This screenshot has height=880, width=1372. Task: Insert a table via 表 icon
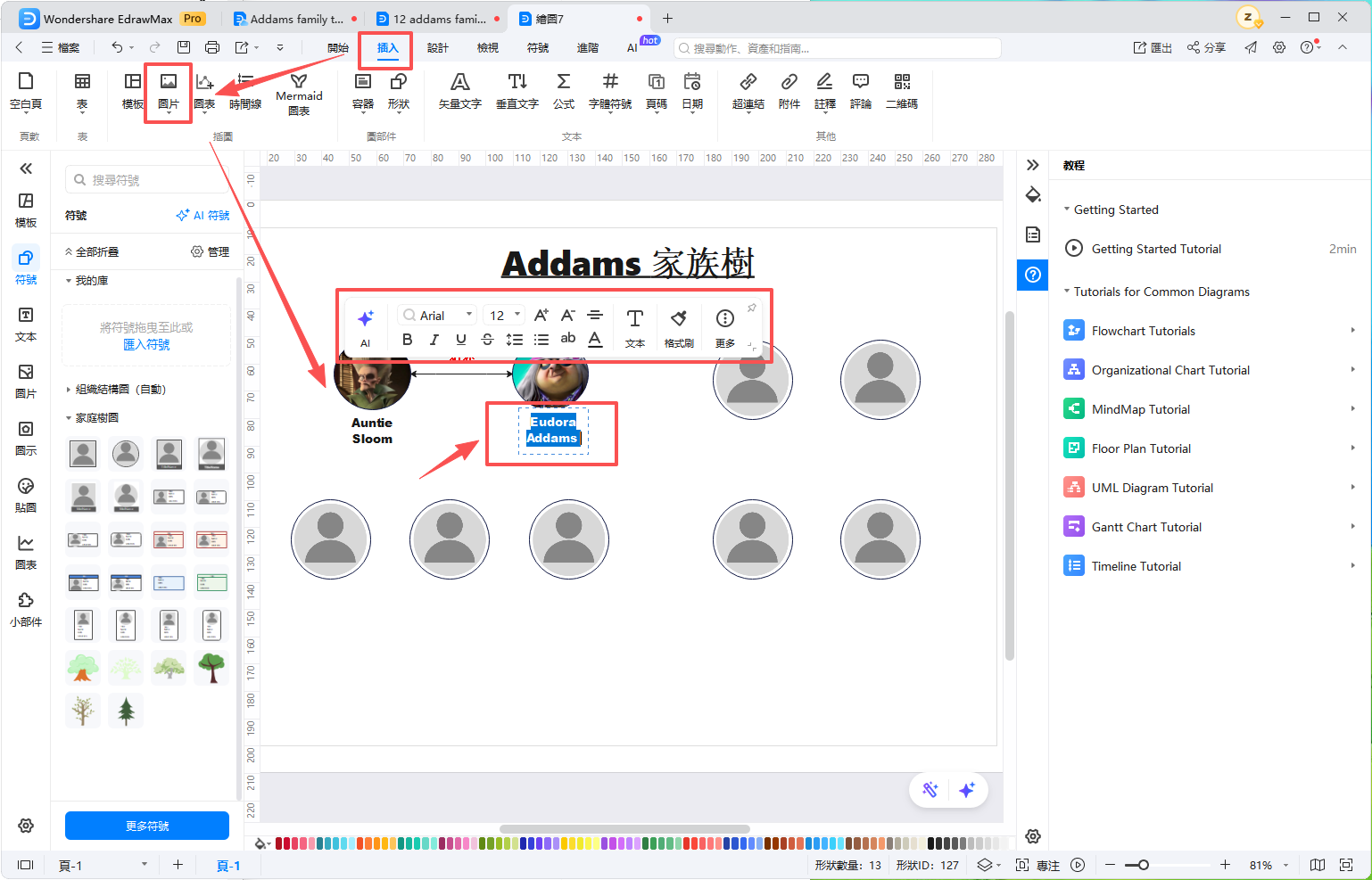[x=82, y=91]
